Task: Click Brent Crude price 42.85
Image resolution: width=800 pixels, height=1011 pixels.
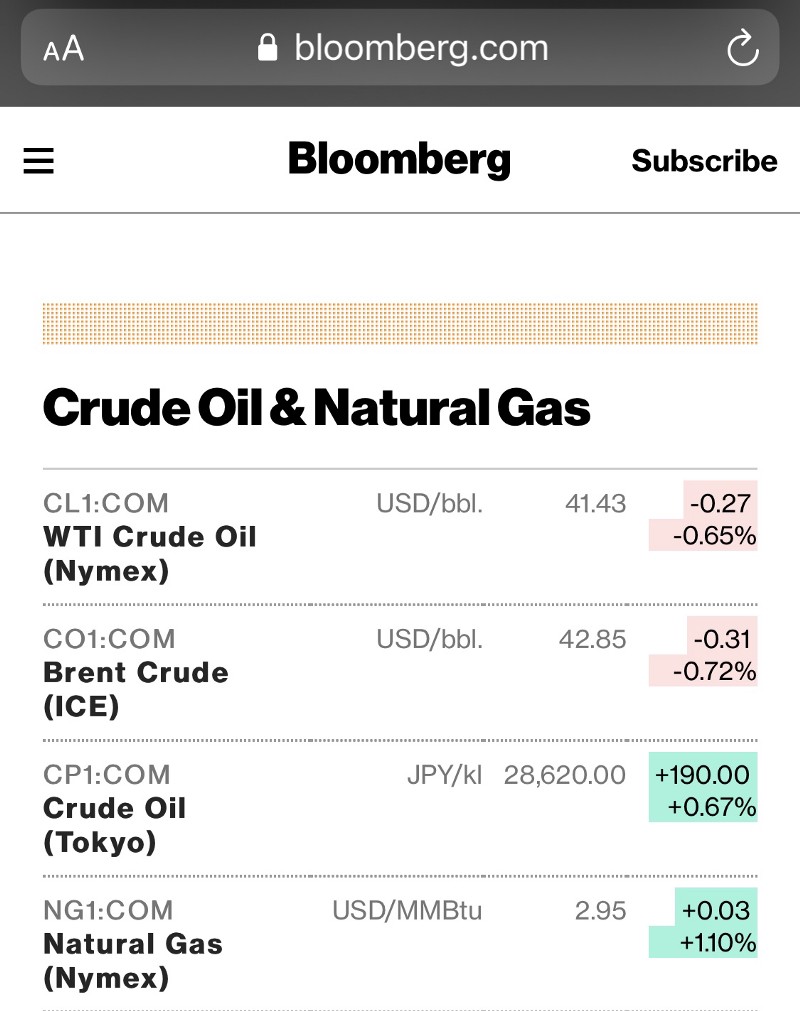Action: pyautogui.click(x=592, y=639)
